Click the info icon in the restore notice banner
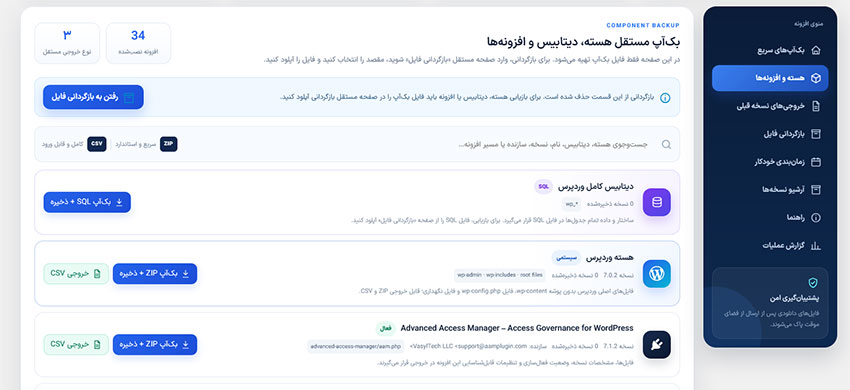 [665, 98]
